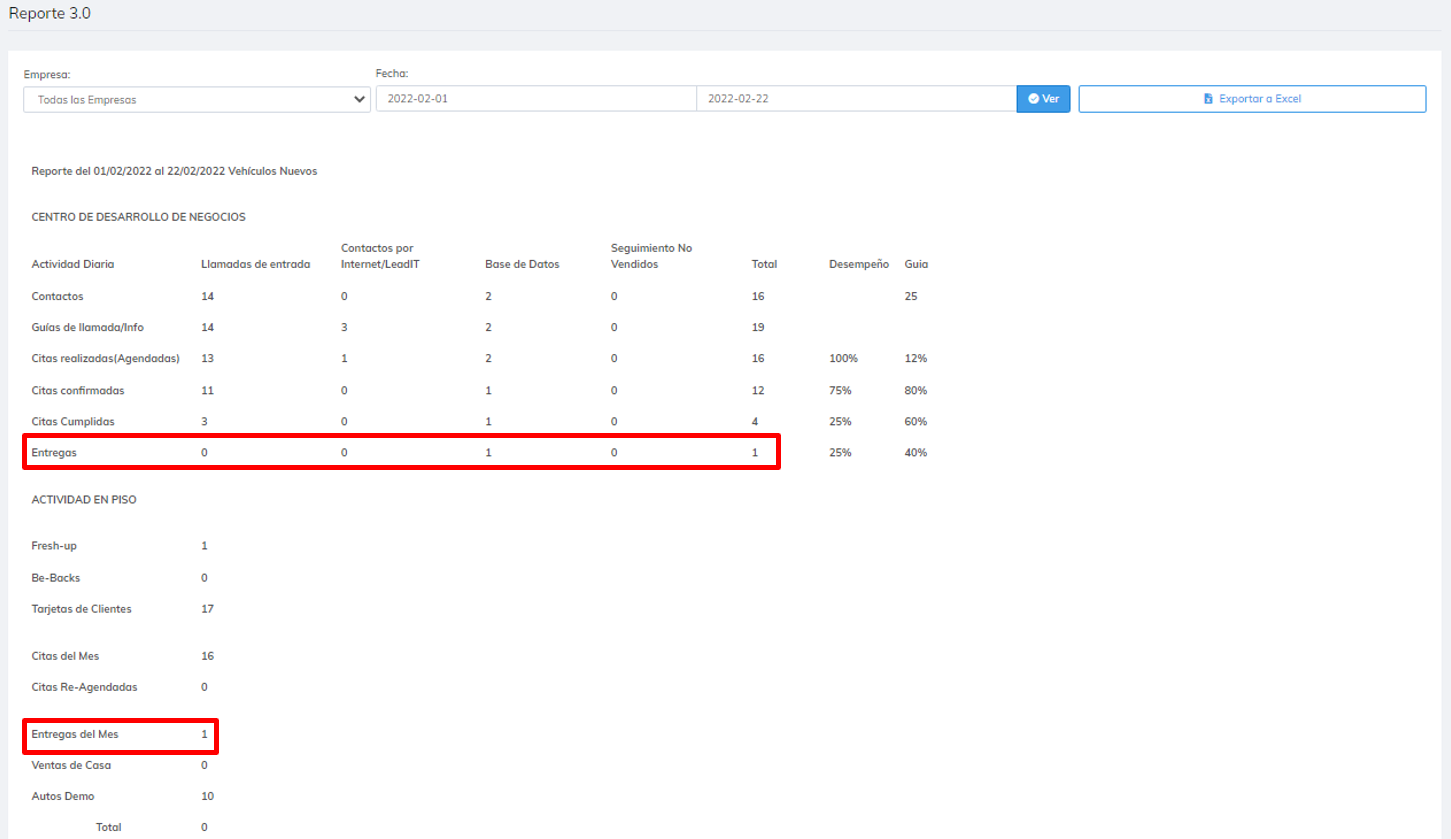The image size is (1451, 839).
Task: Select the Desempeño column header
Action: [x=858, y=264]
